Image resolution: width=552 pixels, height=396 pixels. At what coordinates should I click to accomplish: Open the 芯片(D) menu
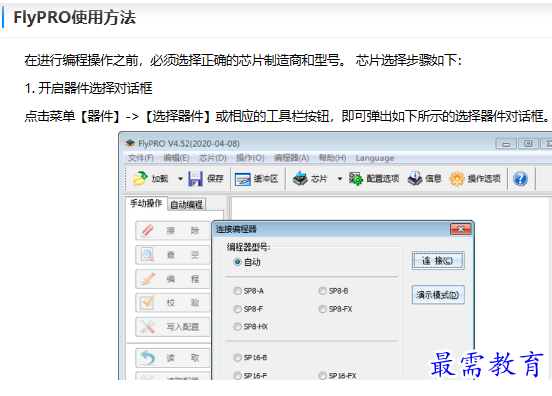coord(213,158)
